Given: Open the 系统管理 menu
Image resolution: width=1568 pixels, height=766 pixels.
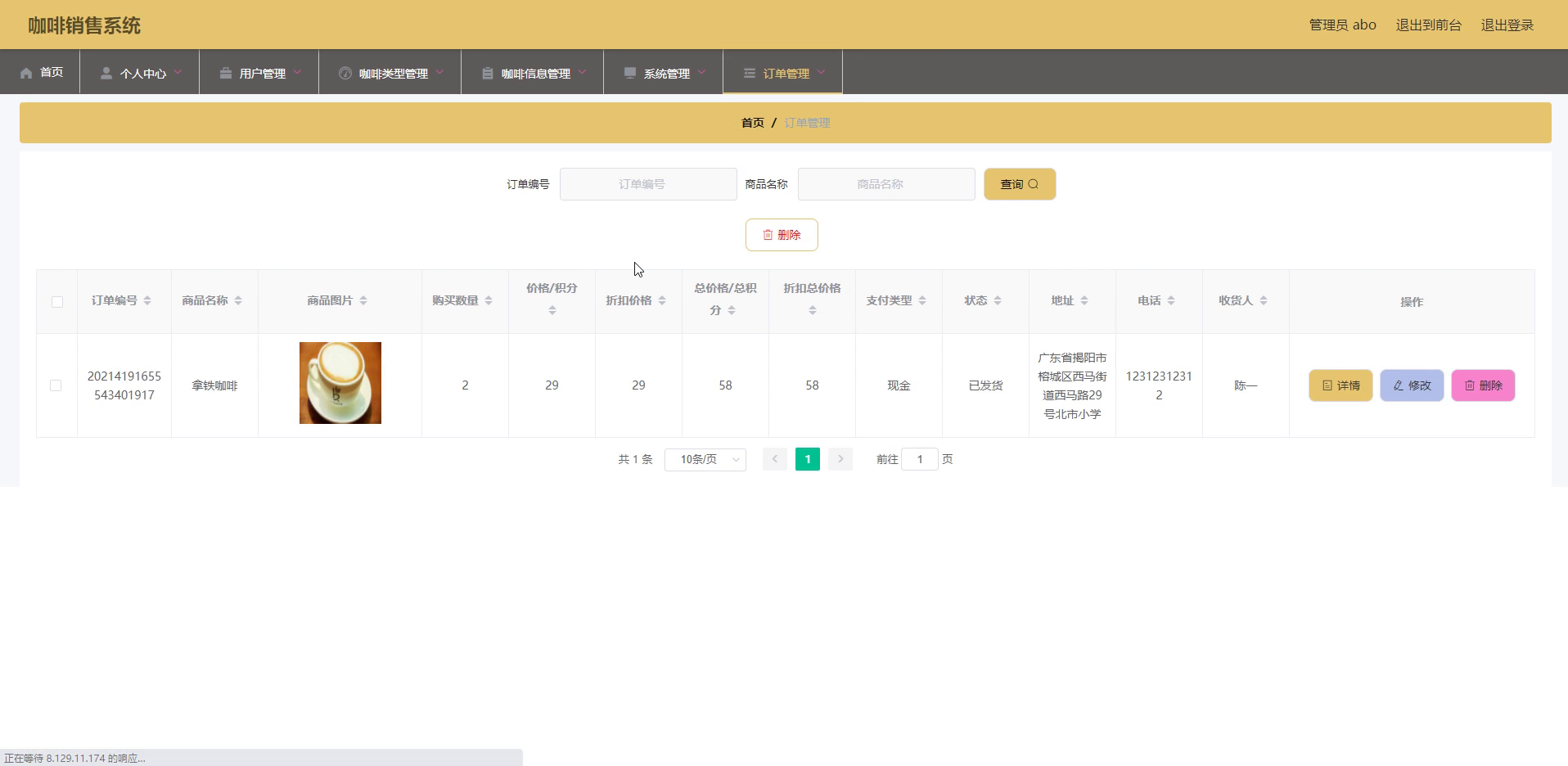Looking at the screenshot, I should 664,72.
